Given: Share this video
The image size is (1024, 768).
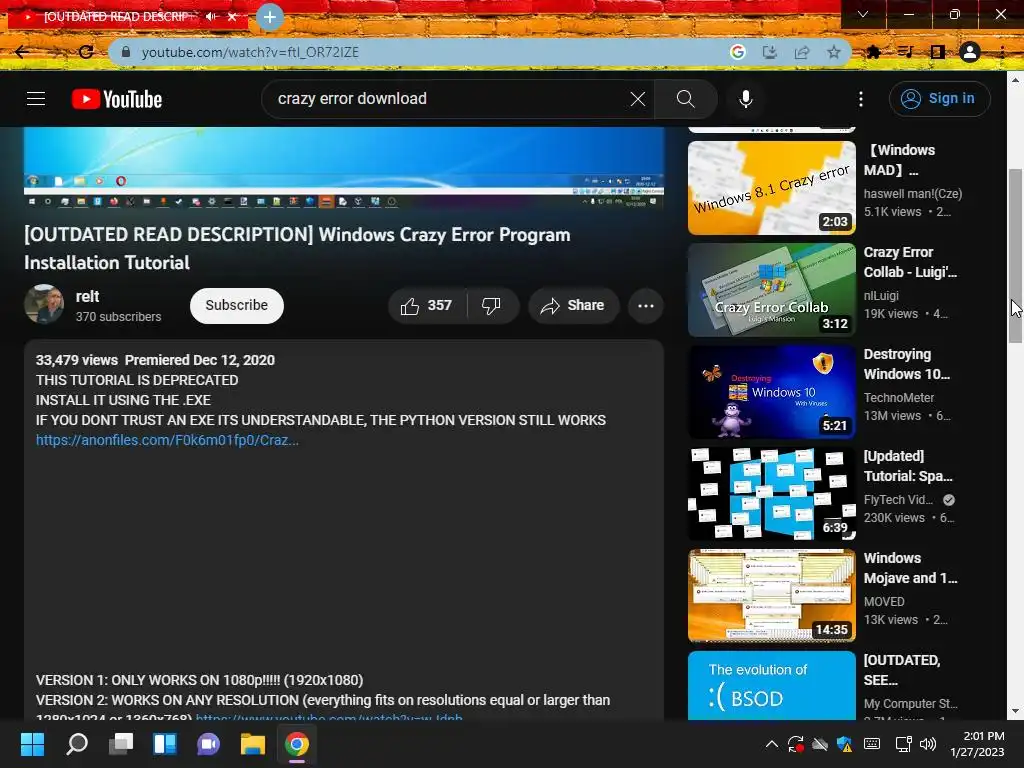Looking at the screenshot, I should 573,306.
